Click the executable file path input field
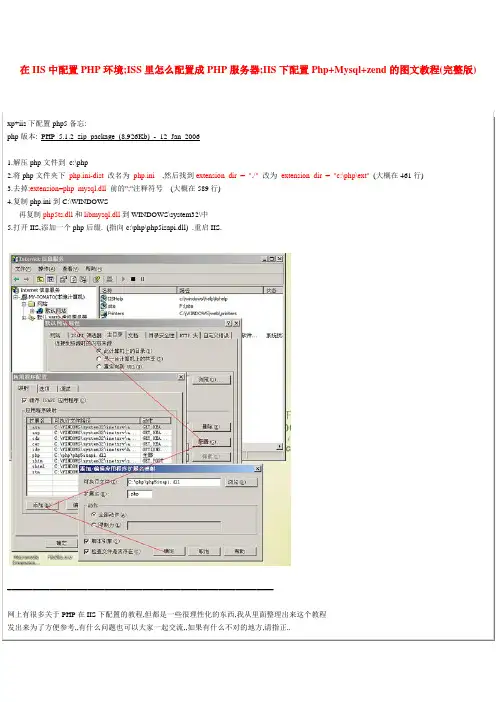 pyautogui.click(x=174, y=482)
